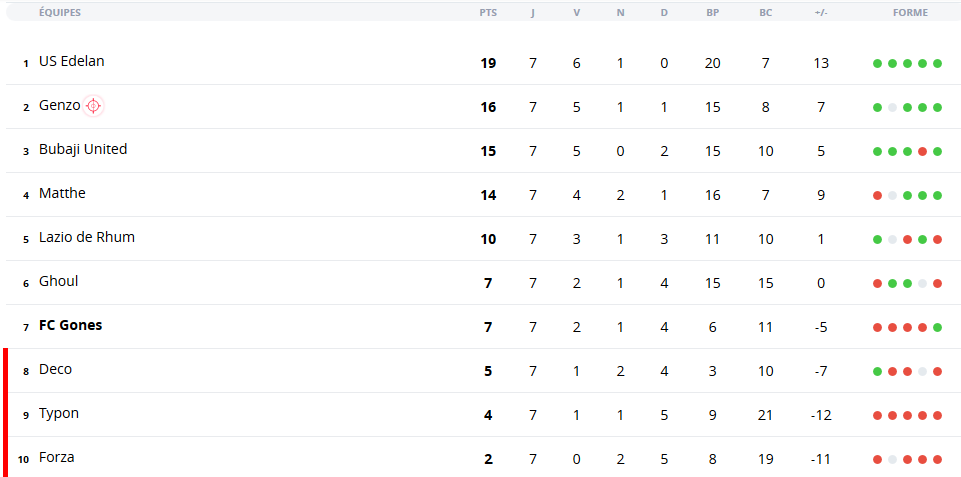The image size is (961, 477).
Task: Sort standings by PTS column header
Action: click(488, 12)
